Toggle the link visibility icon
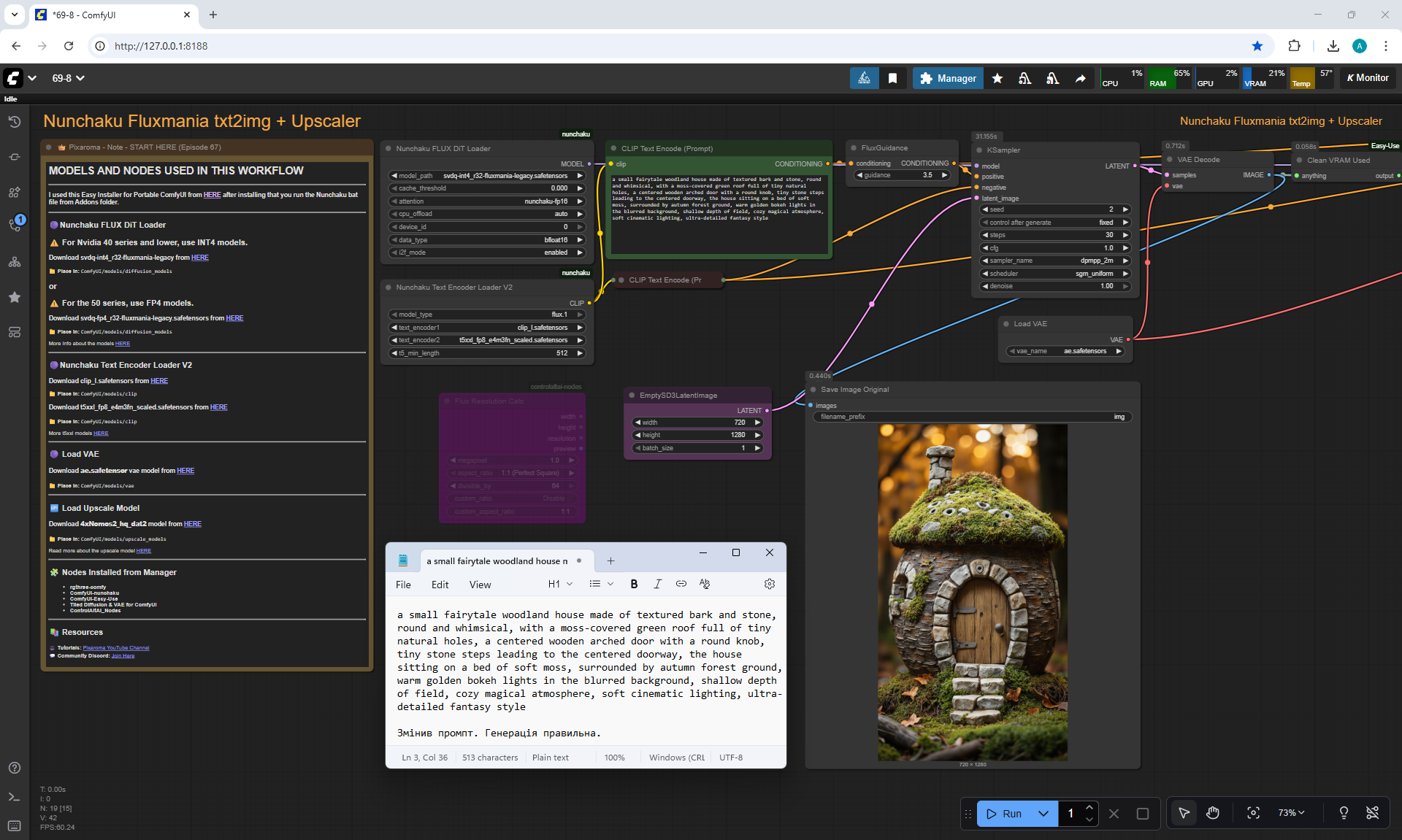1402x840 pixels. point(1373,813)
